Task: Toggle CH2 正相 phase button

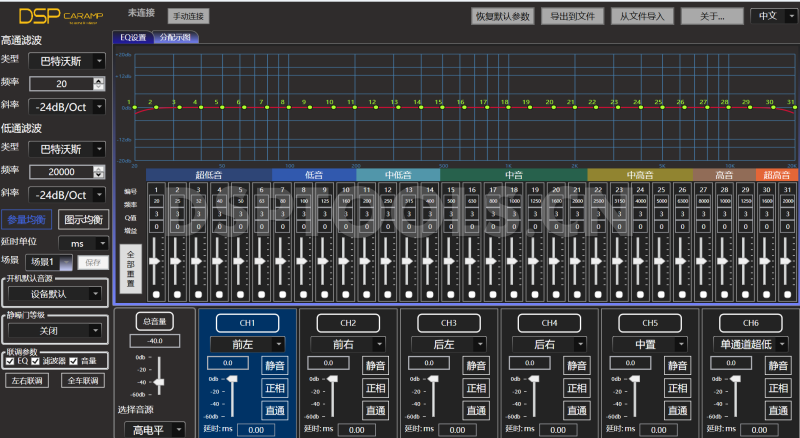Action: [375, 388]
